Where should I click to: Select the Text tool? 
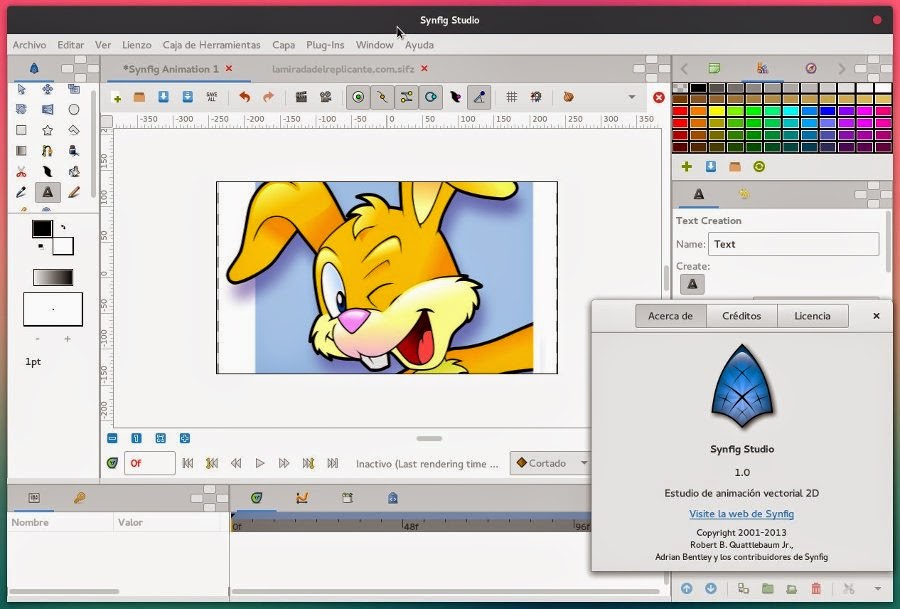point(48,192)
